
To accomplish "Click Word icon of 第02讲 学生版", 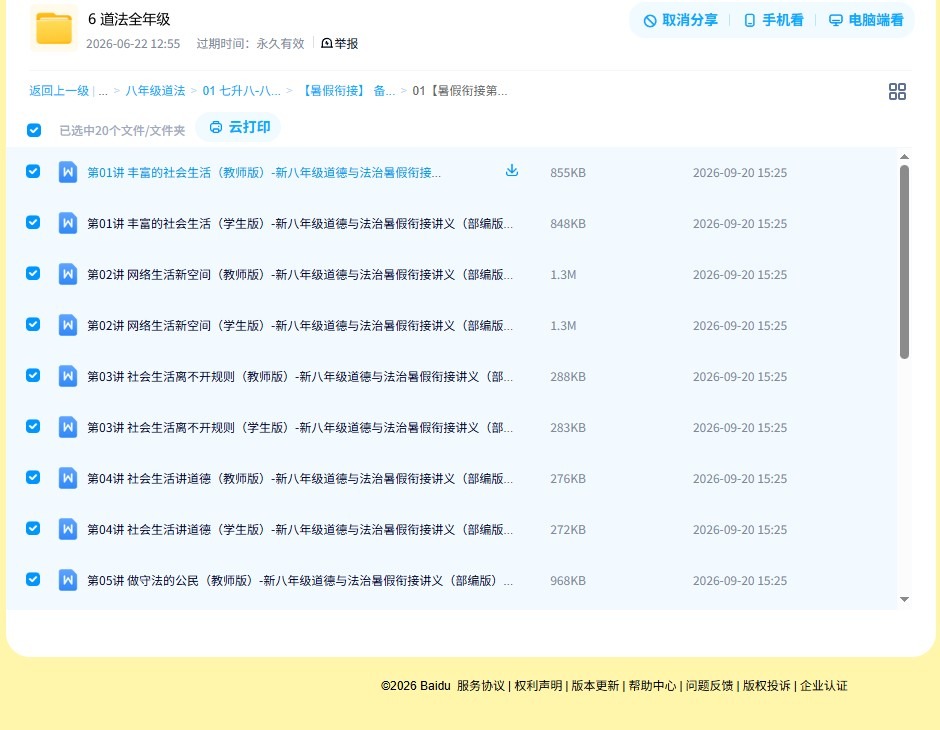I will tap(68, 325).
